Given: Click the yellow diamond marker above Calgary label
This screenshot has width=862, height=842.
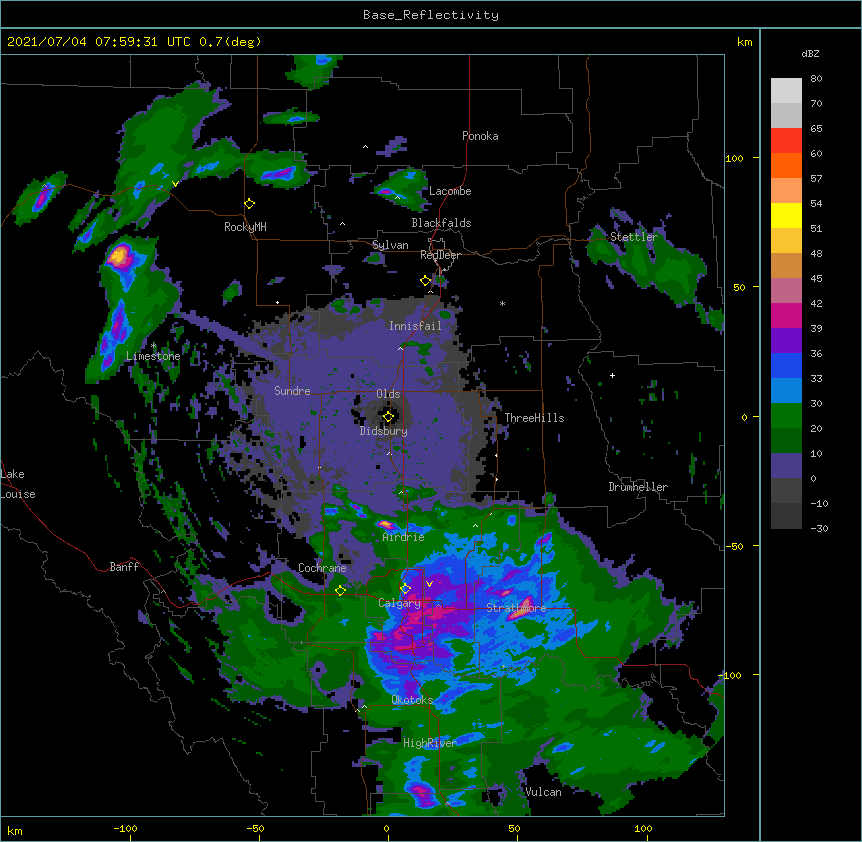Looking at the screenshot, I should [x=405, y=589].
